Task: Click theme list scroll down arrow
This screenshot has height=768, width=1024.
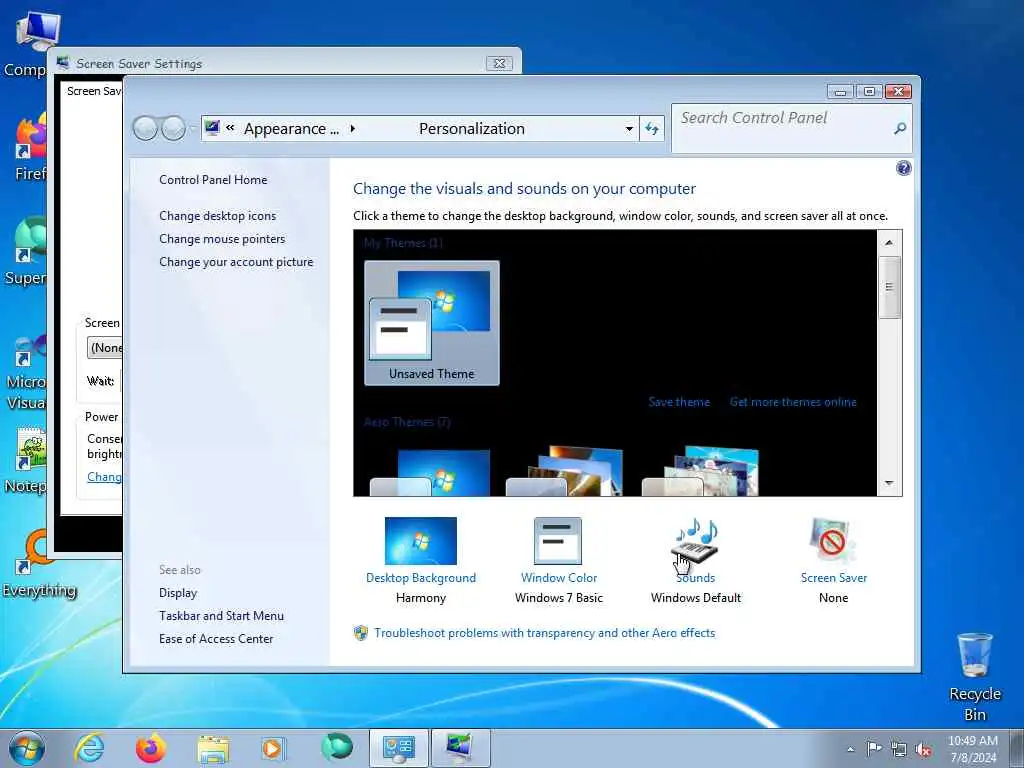Action: point(889,483)
